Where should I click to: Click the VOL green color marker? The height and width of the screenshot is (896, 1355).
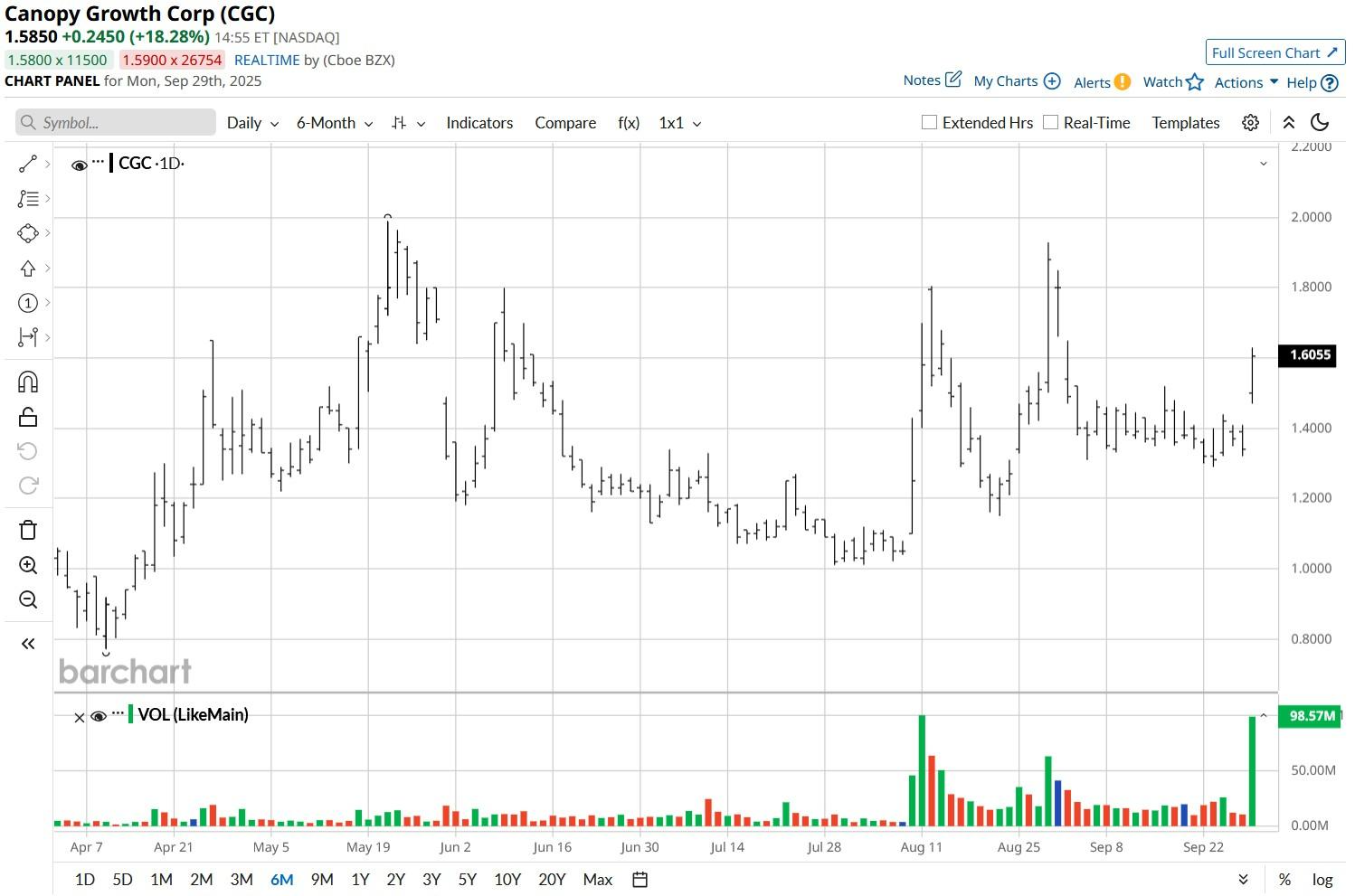(x=131, y=714)
